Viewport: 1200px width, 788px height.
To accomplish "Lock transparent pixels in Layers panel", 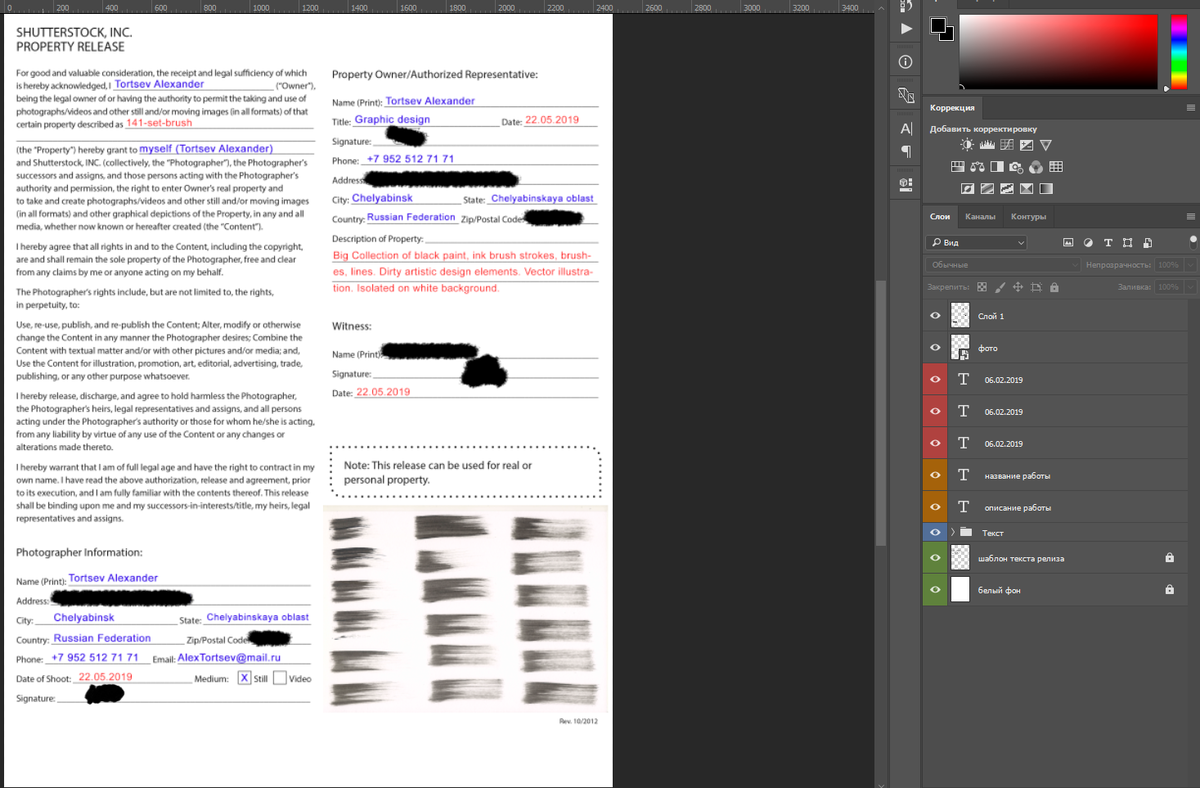I will tap(981, 287).
